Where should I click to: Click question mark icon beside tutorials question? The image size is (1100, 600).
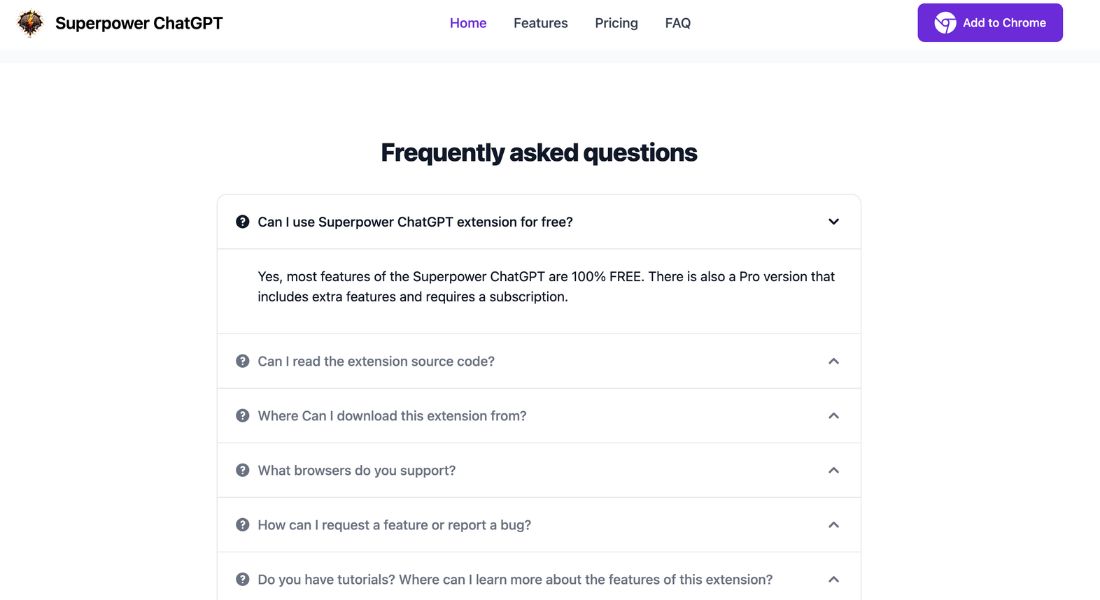[x=243, y=580]
